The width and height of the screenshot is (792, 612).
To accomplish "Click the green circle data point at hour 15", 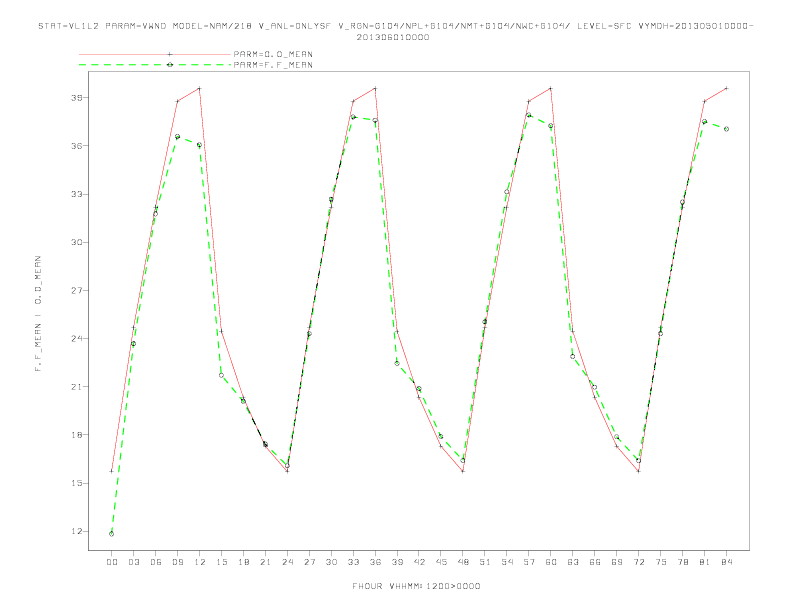I will [x=221, y=375].
